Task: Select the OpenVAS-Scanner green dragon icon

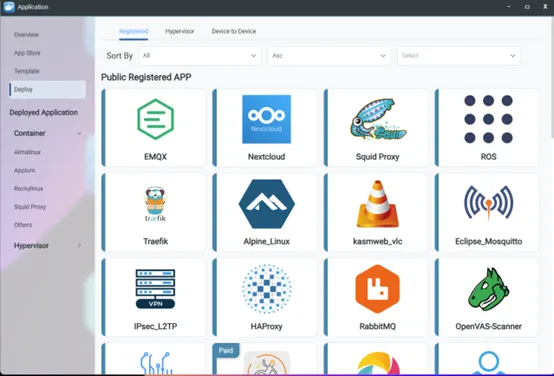Action: 488,289
